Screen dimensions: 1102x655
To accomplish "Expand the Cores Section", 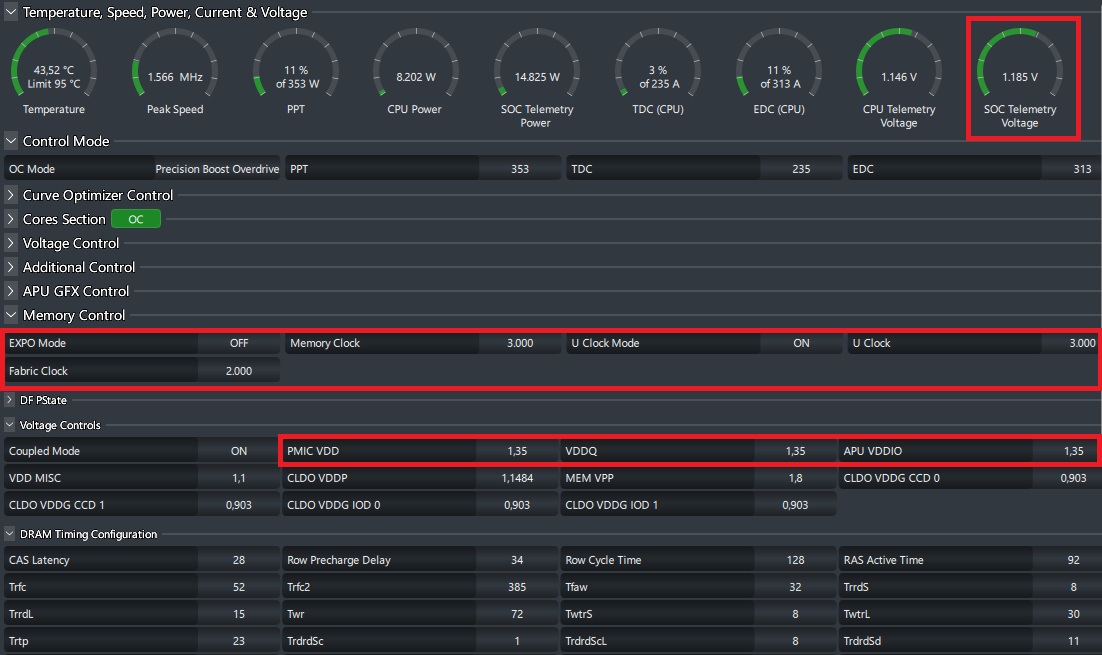I will point(11,219).
